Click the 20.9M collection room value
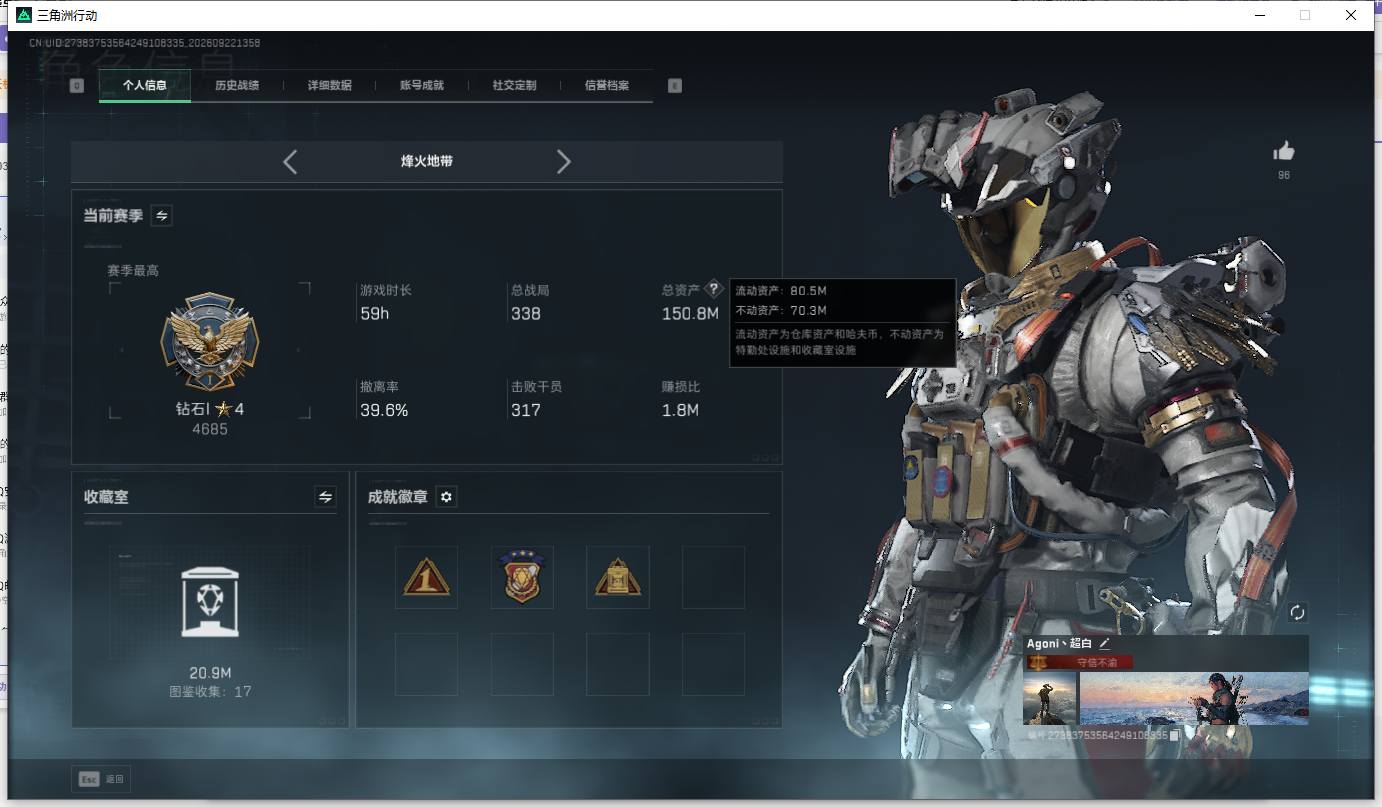 pos(210,673)
